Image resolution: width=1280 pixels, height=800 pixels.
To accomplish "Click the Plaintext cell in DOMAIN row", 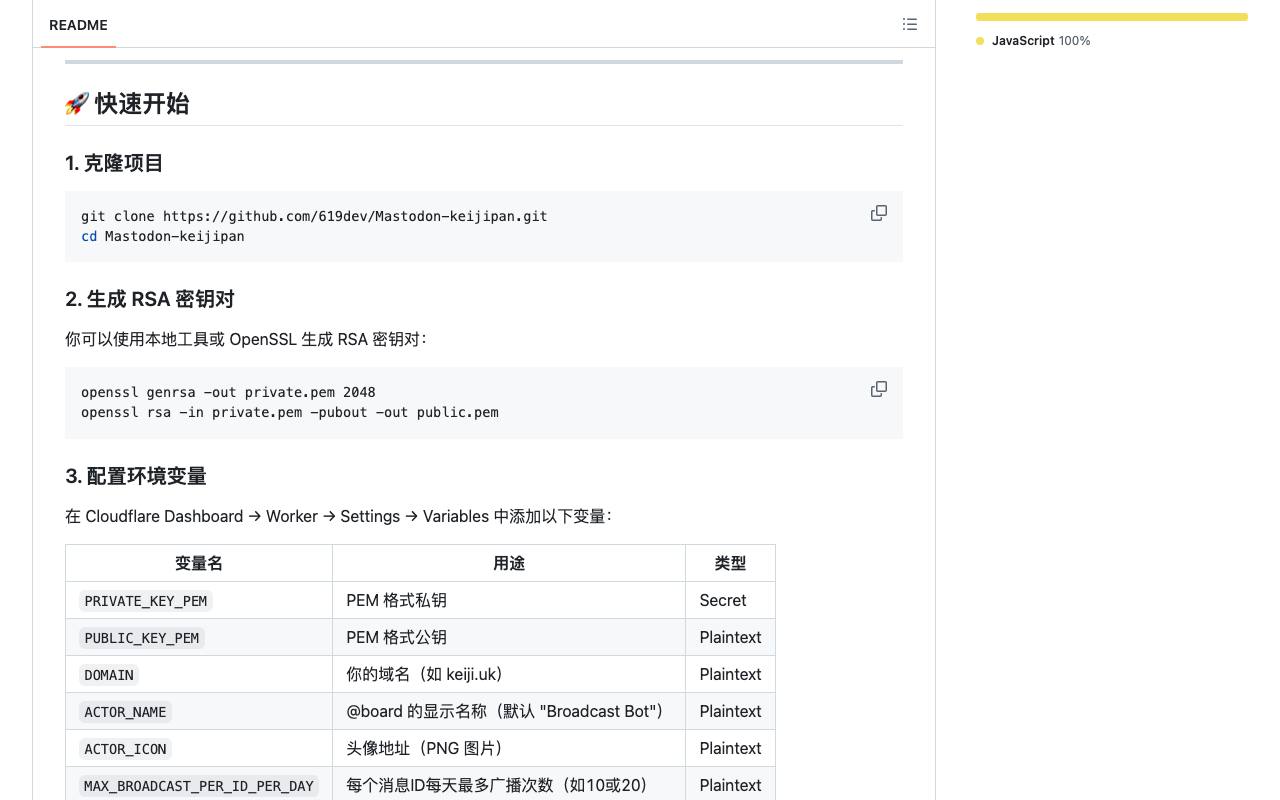I will [730, 674].
